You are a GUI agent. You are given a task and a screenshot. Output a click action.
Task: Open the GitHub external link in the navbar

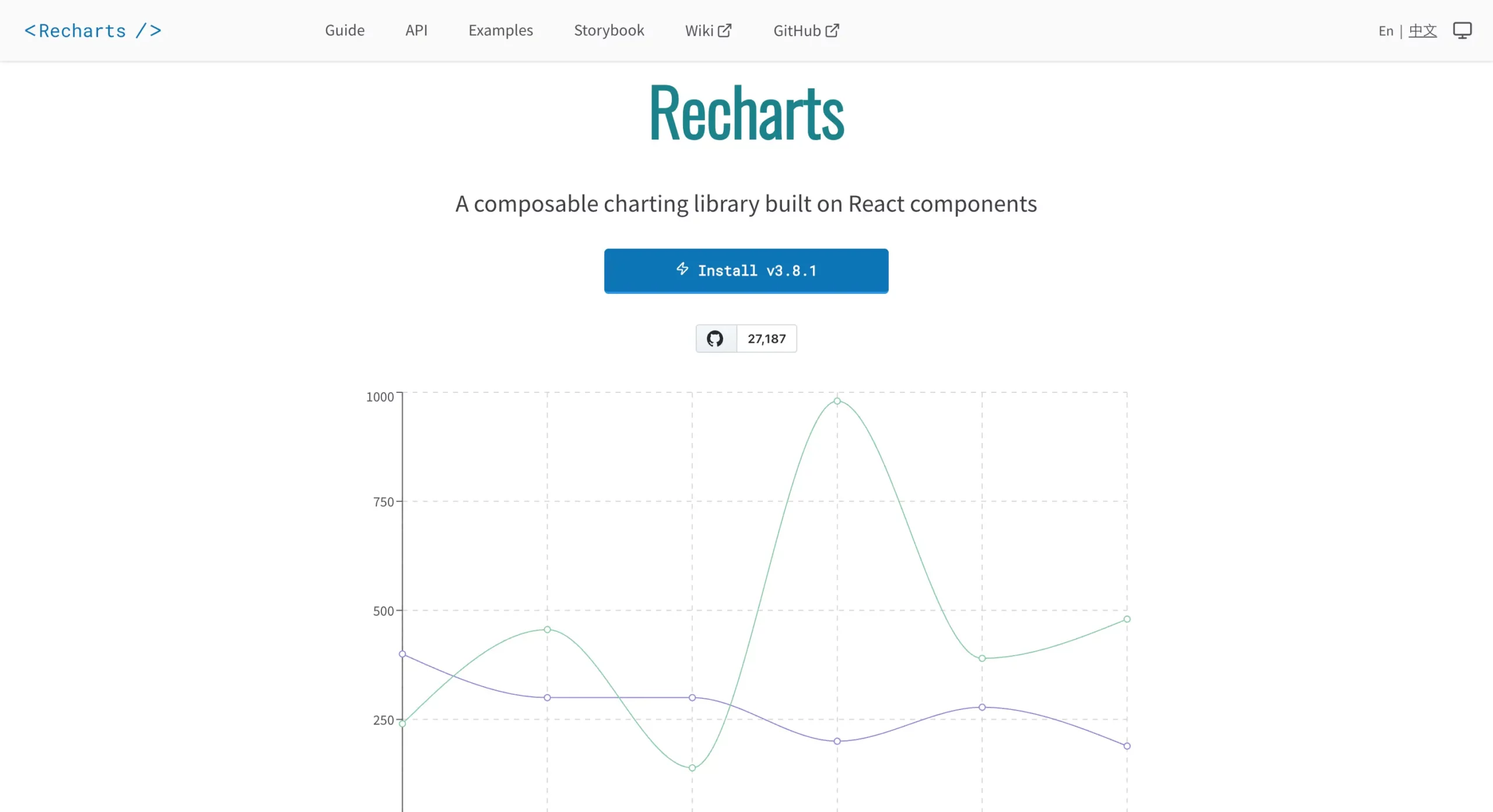pyautogui.click(x=806, y=30)
